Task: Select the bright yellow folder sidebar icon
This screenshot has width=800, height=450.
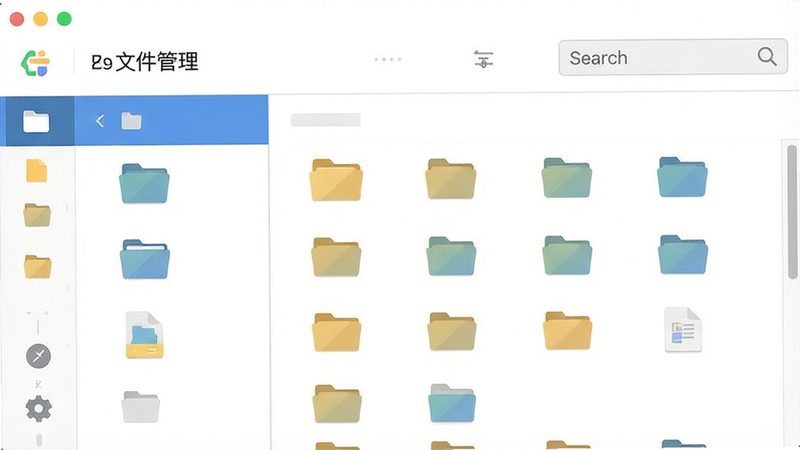Action: [x=37, y=266]
